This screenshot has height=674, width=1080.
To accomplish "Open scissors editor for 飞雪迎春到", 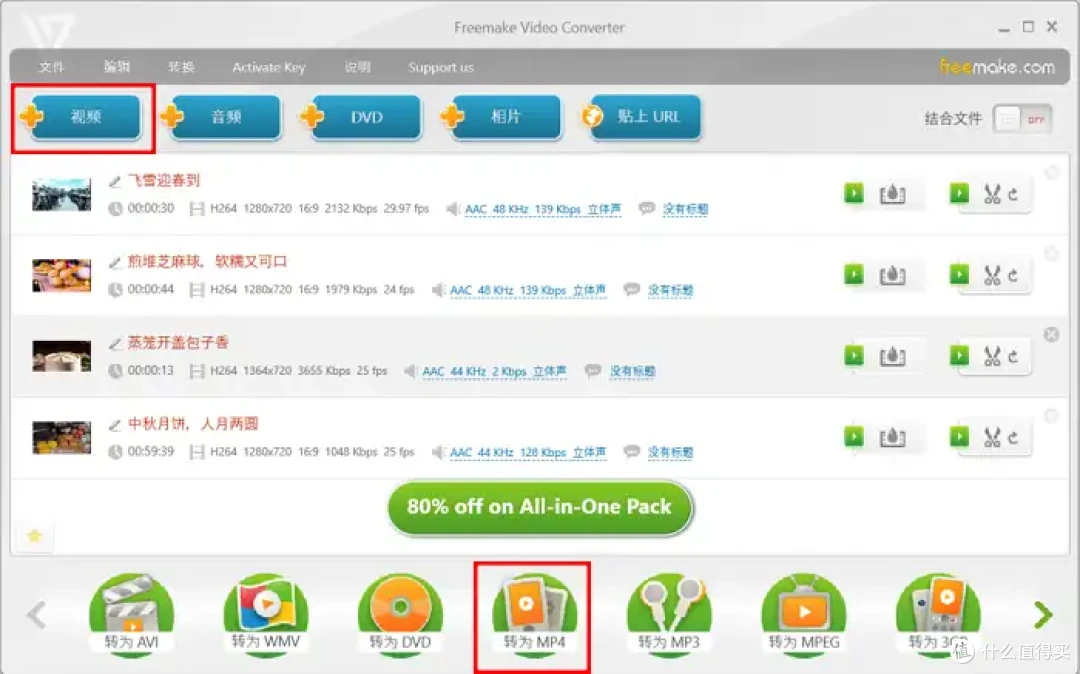I will (993, 194).
